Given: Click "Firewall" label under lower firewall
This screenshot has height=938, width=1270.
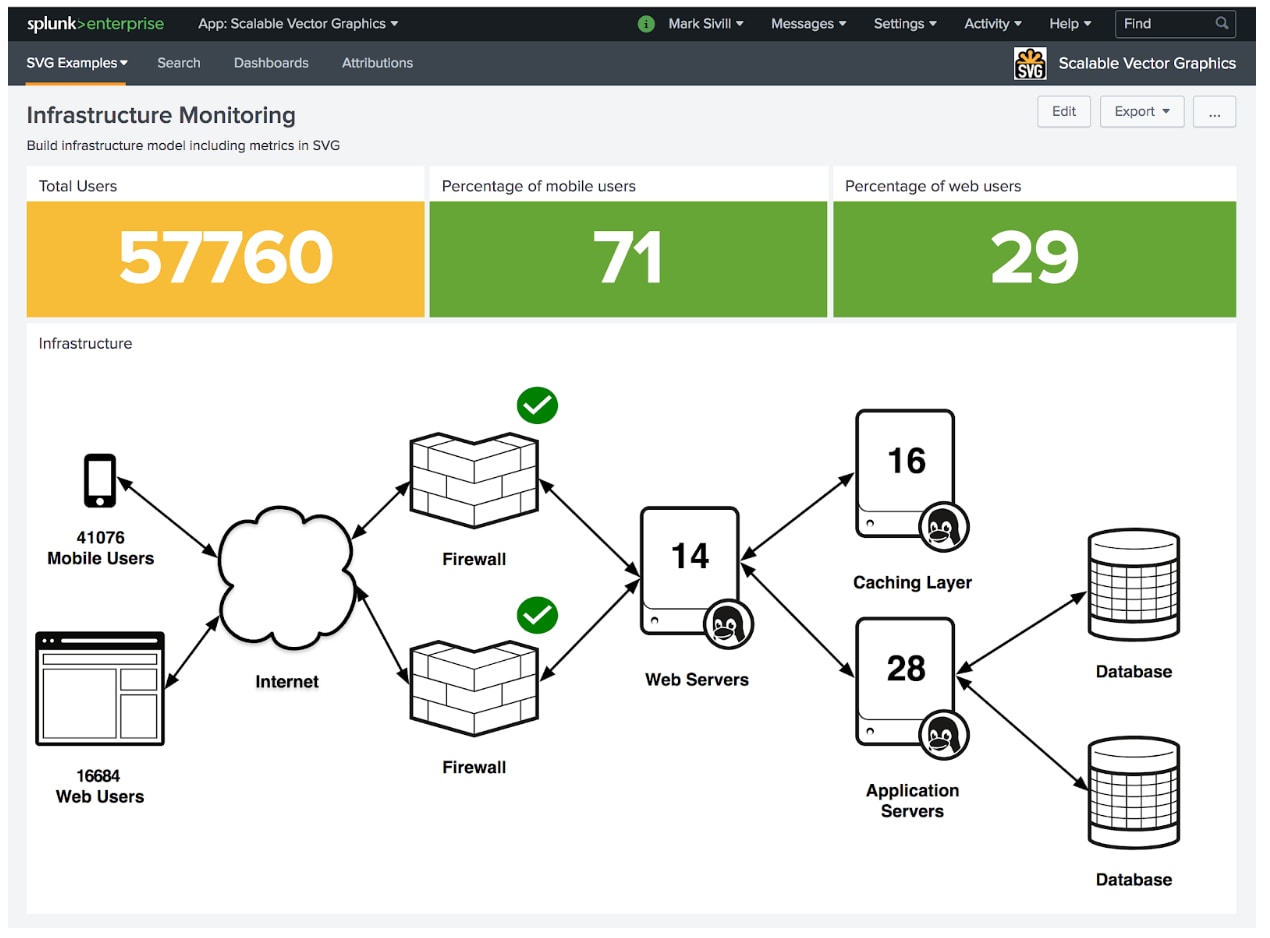Looking at the screenshot, I should (474, 767).
